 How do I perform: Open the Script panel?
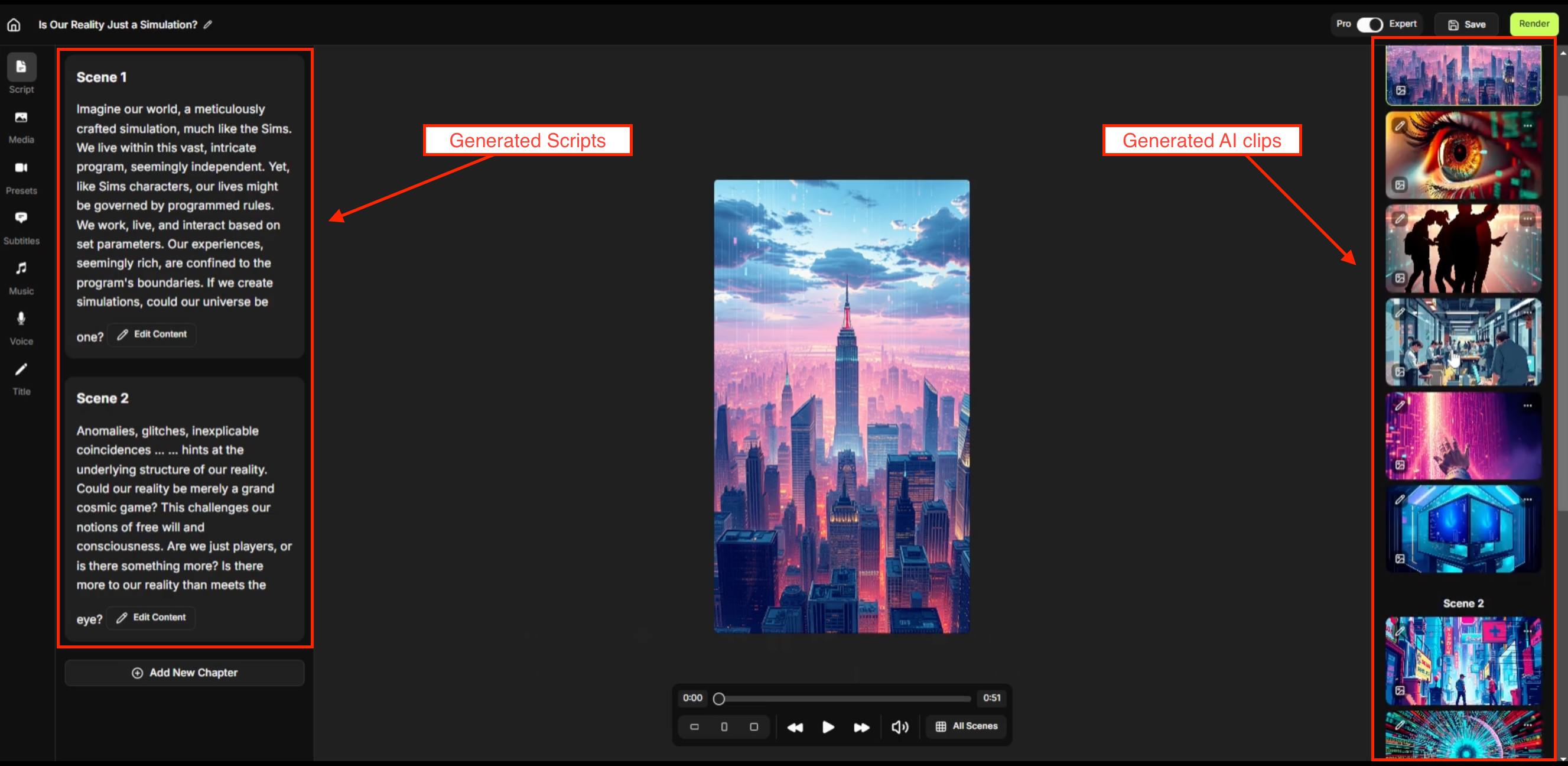click(x=21, y=74)
